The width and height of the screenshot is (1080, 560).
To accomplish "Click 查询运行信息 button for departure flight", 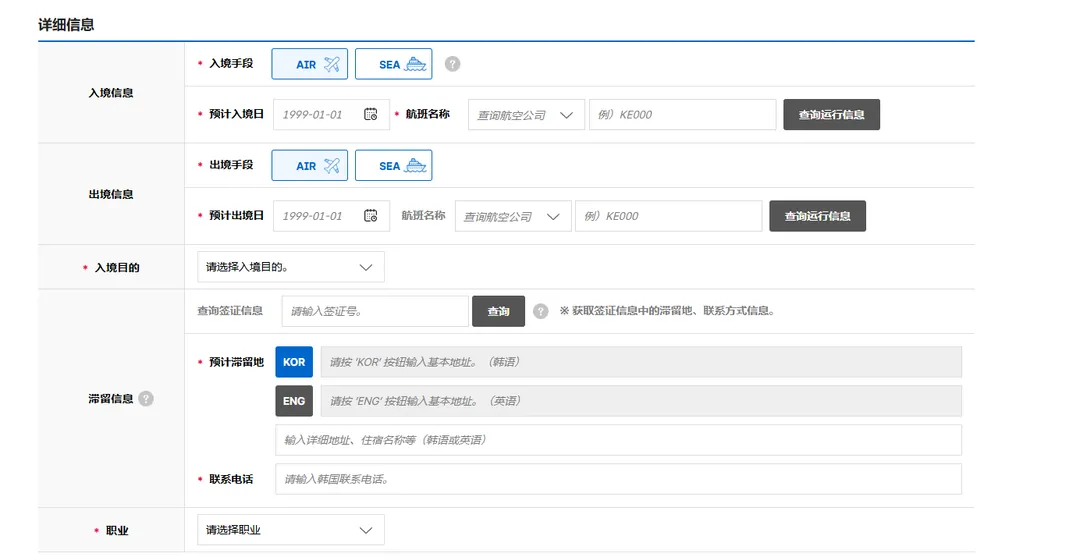I will pos(818,216).
